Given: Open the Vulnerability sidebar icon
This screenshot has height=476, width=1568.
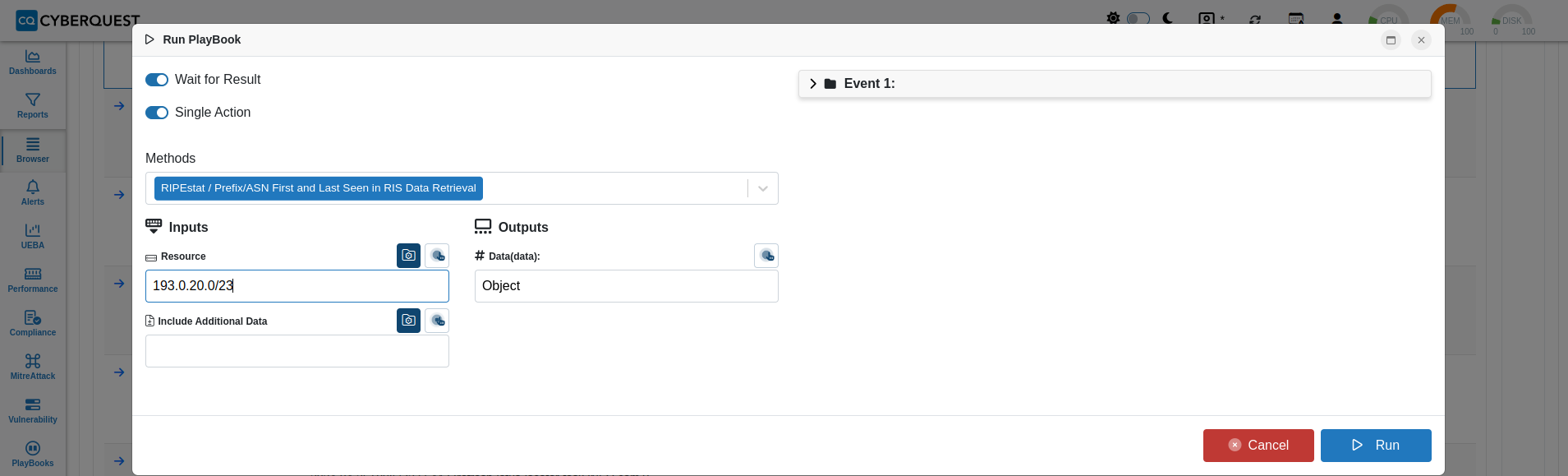Looking at the screenshot, I should 33,411.
